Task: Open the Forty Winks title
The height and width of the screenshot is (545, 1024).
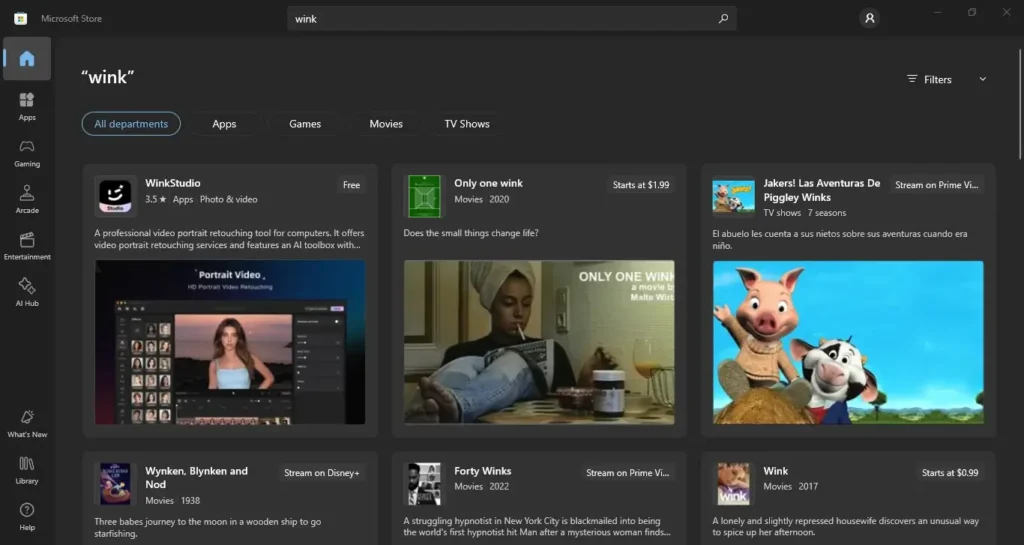Action: [x=483, y=471]
